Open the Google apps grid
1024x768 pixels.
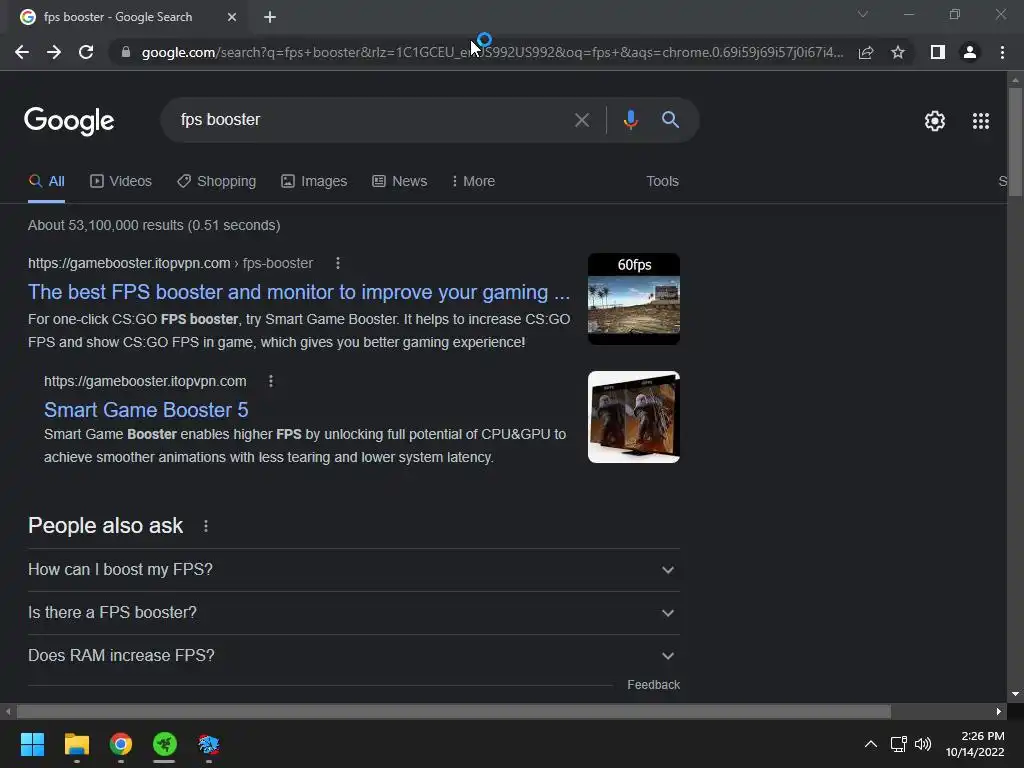[981, 121]
